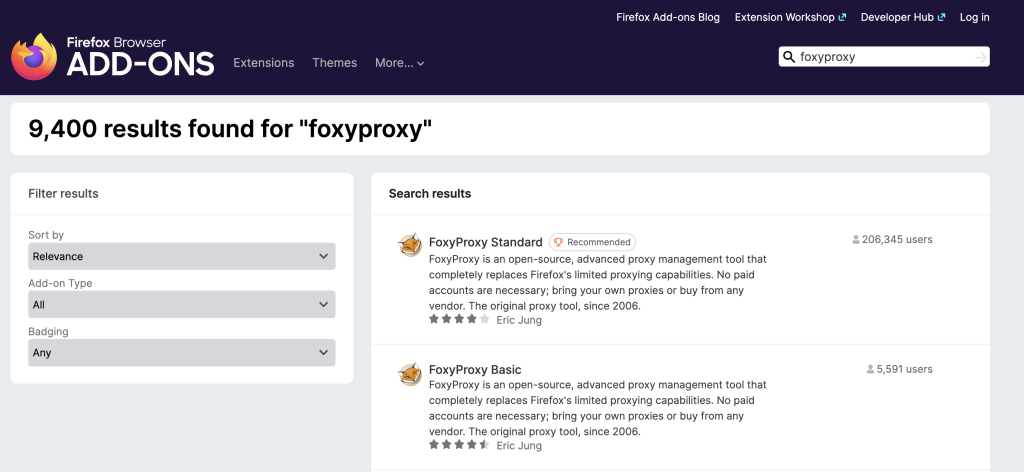Open the Firefox Add-ons Blog link
The height and width of the screenshot is (472, 1024).
(x=667, y=17)
